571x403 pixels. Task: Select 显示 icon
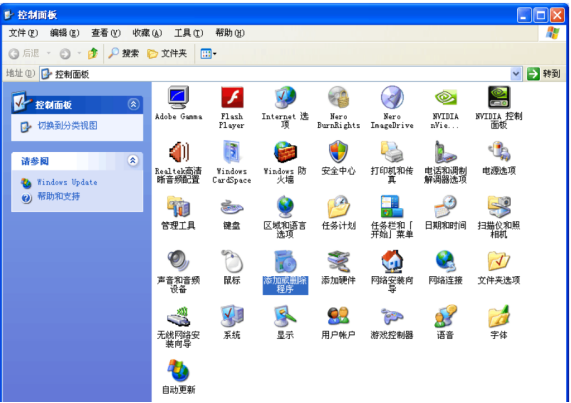point(285,316)
